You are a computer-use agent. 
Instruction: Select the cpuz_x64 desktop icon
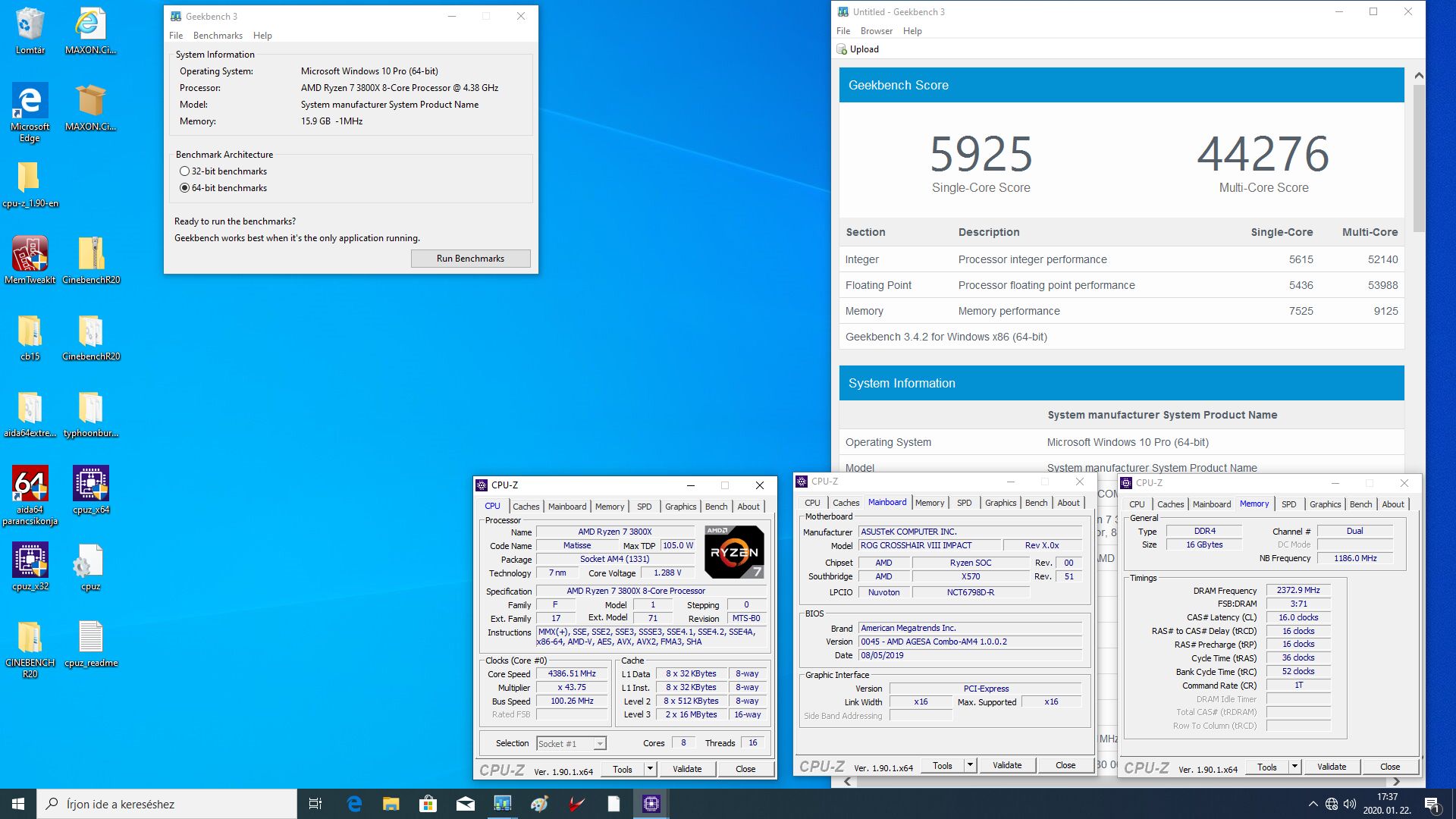91,489
